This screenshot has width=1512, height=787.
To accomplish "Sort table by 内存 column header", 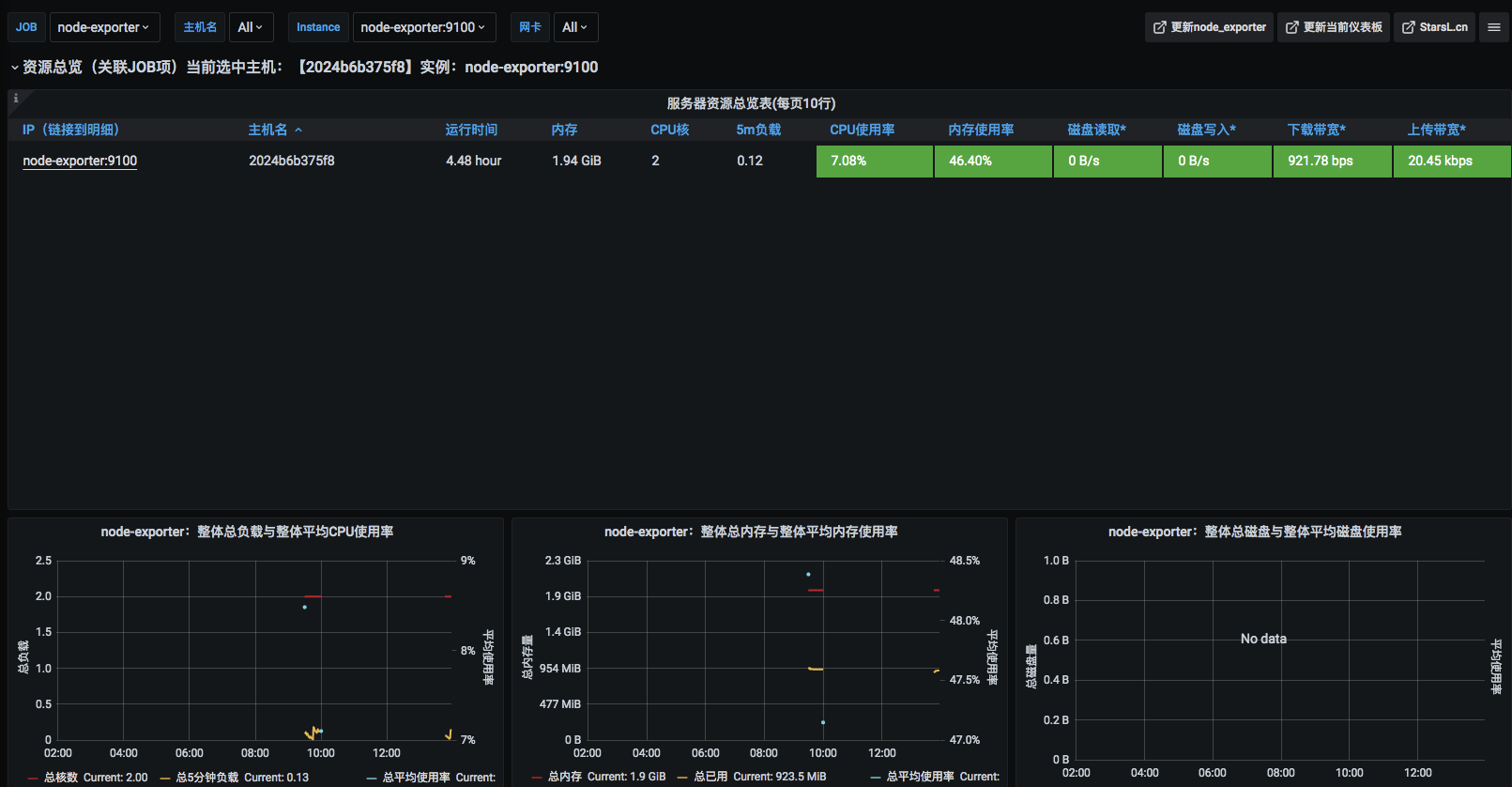I will [564, 130].
